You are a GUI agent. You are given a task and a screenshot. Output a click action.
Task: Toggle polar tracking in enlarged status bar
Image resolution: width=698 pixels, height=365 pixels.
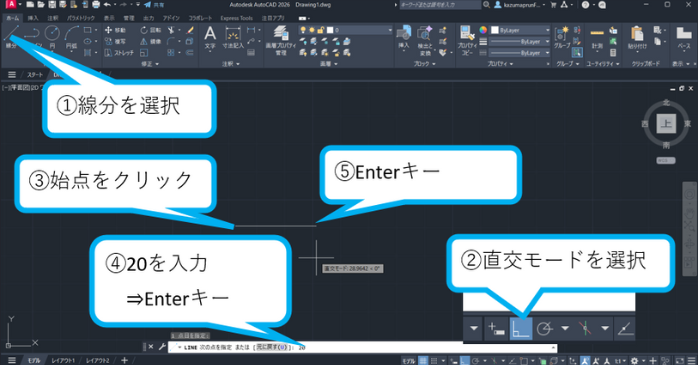point(545,329)
